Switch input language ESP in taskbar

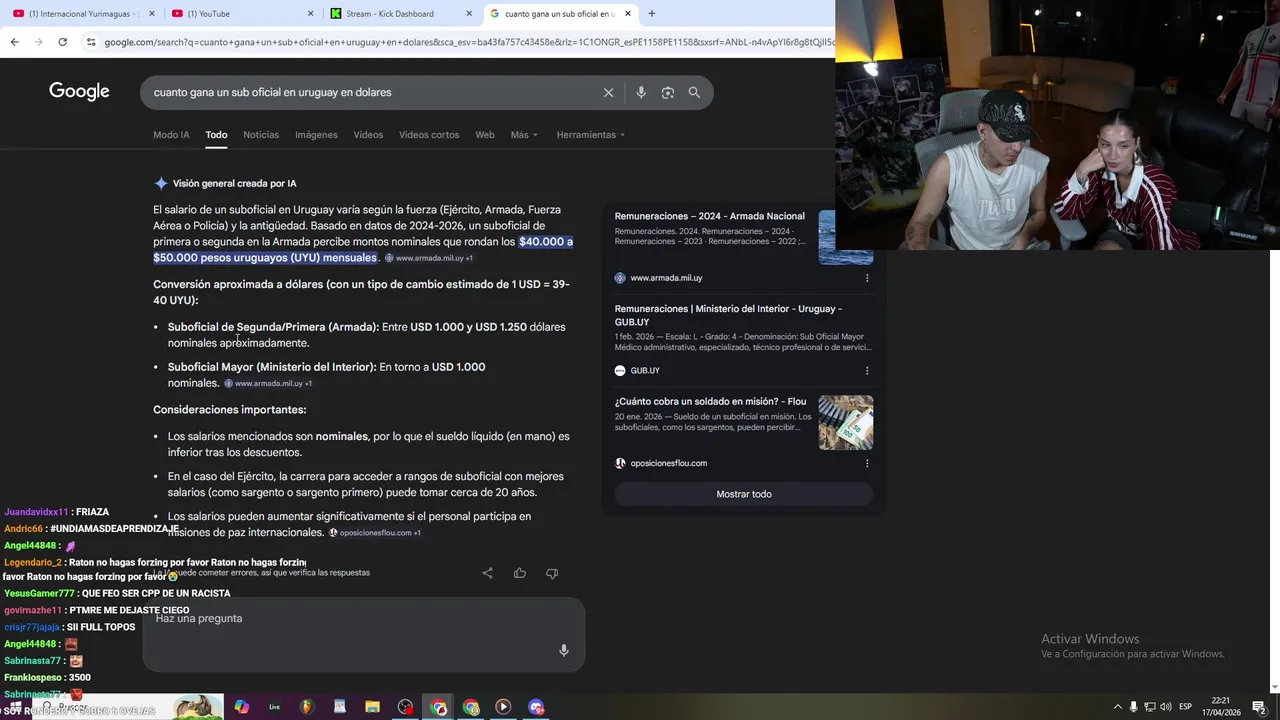[1186, 707]
